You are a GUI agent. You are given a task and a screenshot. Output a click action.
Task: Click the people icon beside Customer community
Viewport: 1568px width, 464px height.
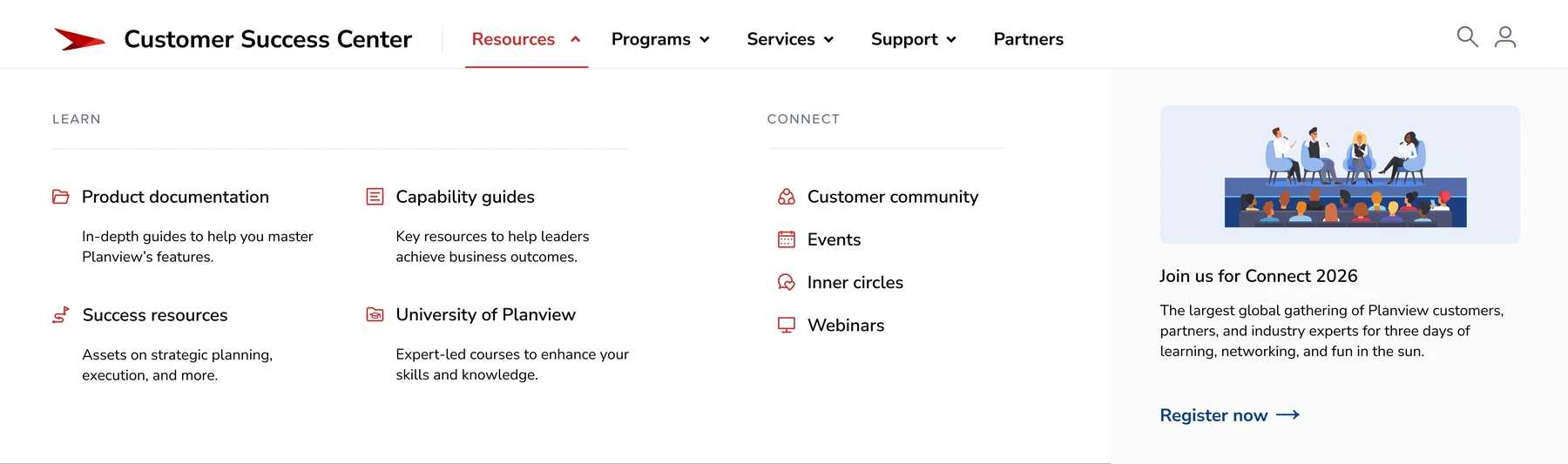coord(787,197)
